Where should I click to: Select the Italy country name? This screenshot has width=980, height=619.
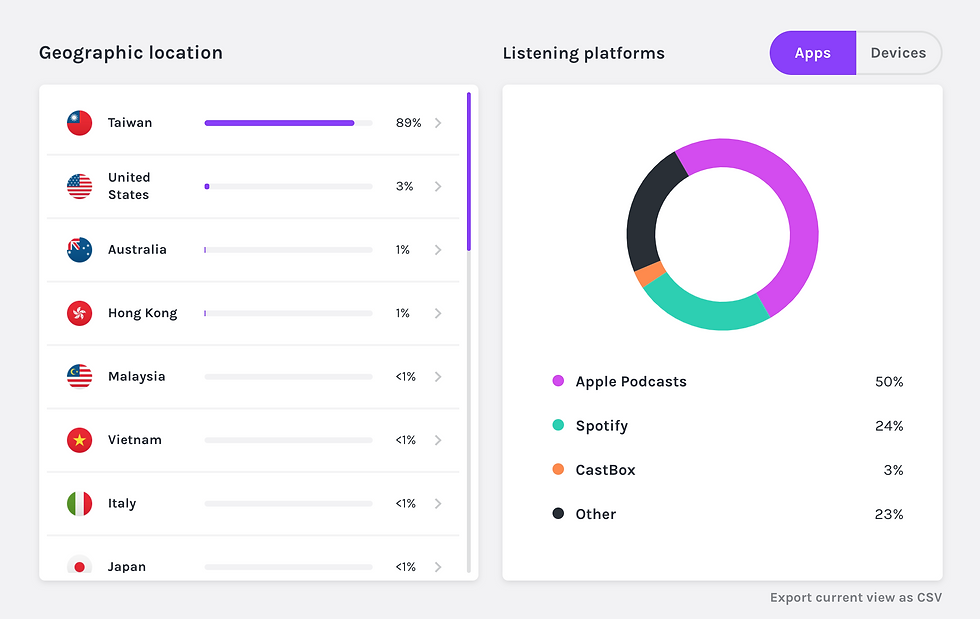(x=122, y=503)
